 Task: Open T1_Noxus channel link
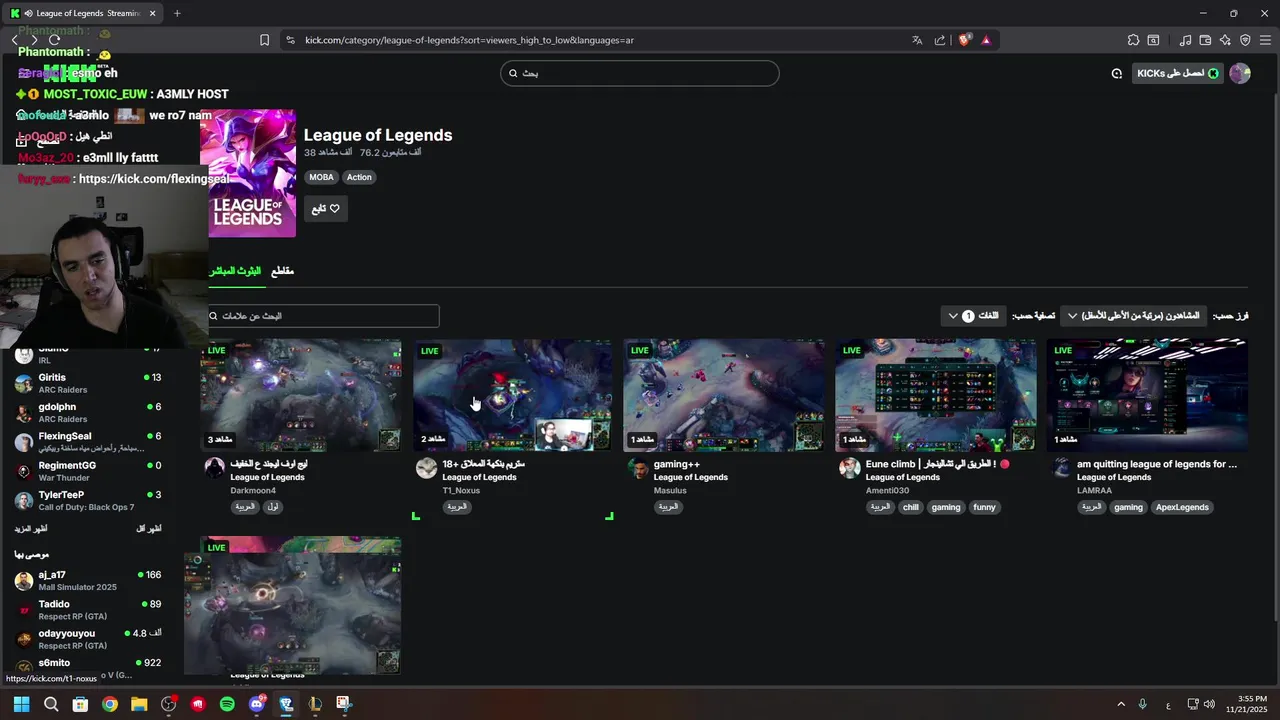[461, 491]
